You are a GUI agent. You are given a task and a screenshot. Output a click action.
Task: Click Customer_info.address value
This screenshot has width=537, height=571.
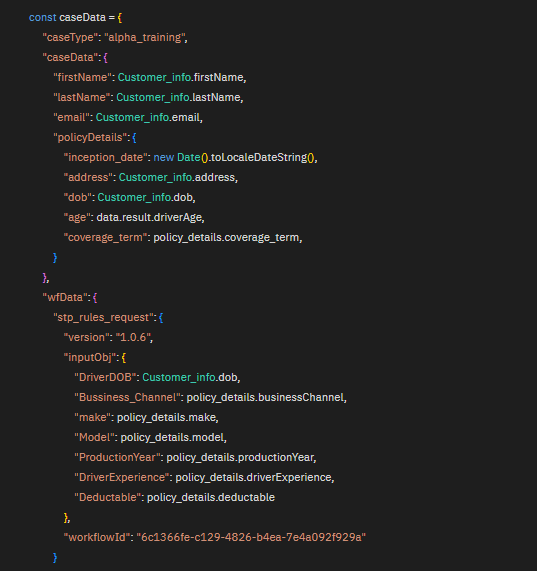click(x=177, y=178)
